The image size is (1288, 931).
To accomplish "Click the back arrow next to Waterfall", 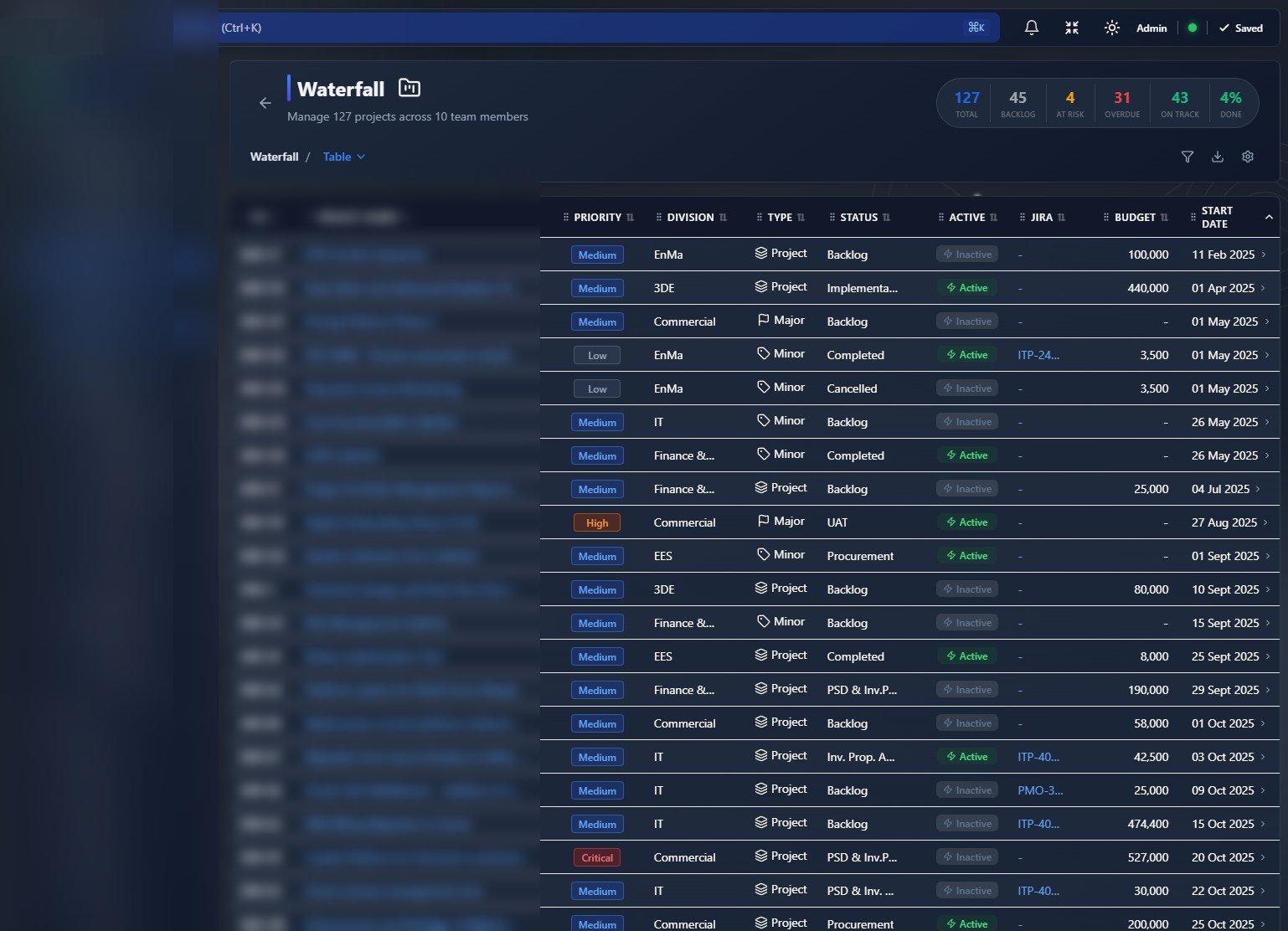I will [265, 103].
